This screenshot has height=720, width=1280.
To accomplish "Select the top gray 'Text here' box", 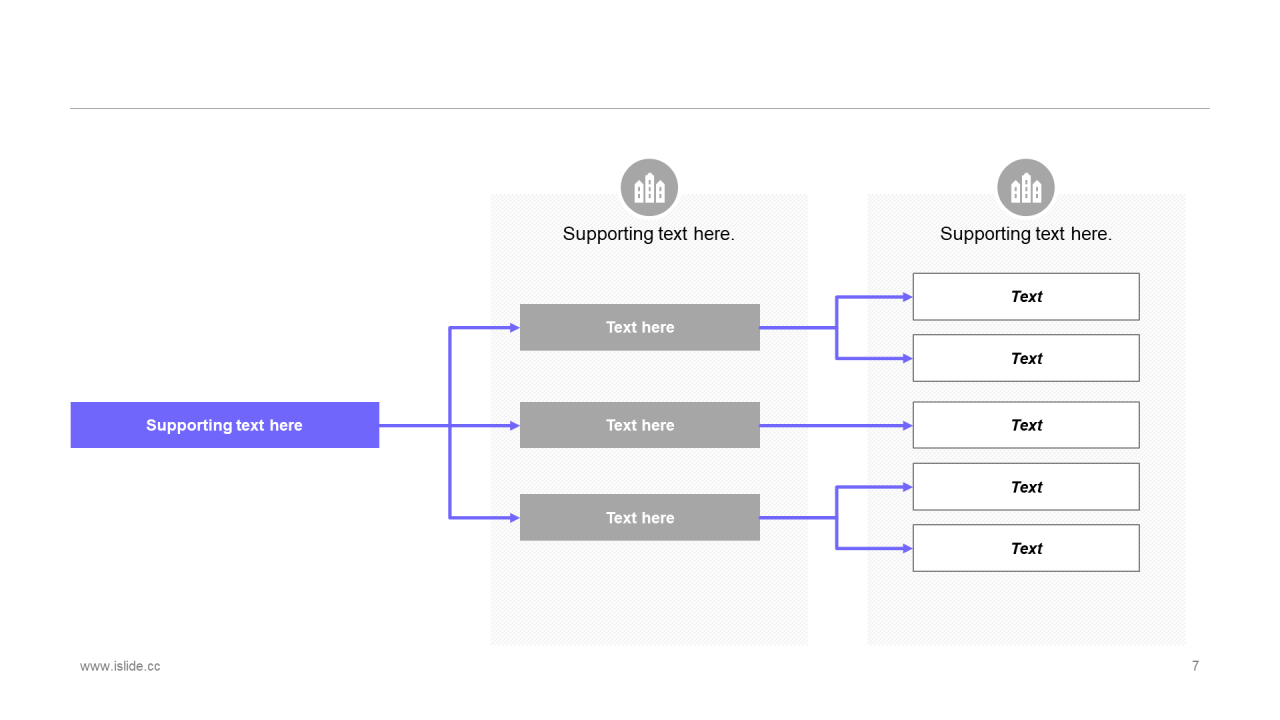I will (640, 327).
